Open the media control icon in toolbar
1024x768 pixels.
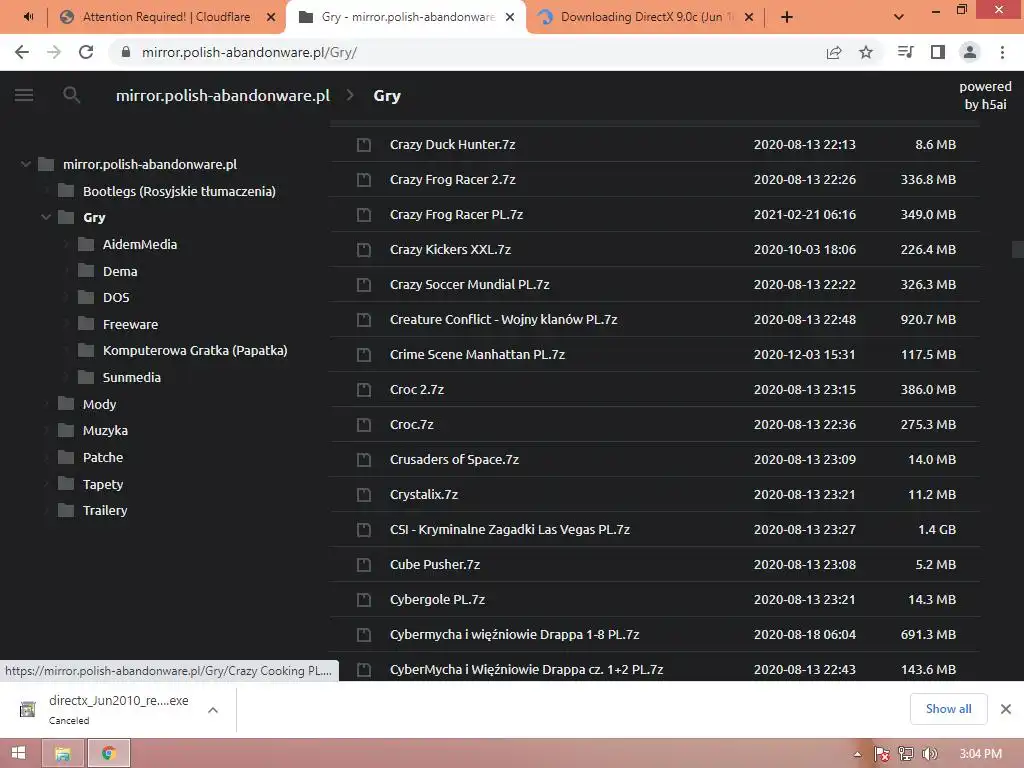tap(905, 52)
